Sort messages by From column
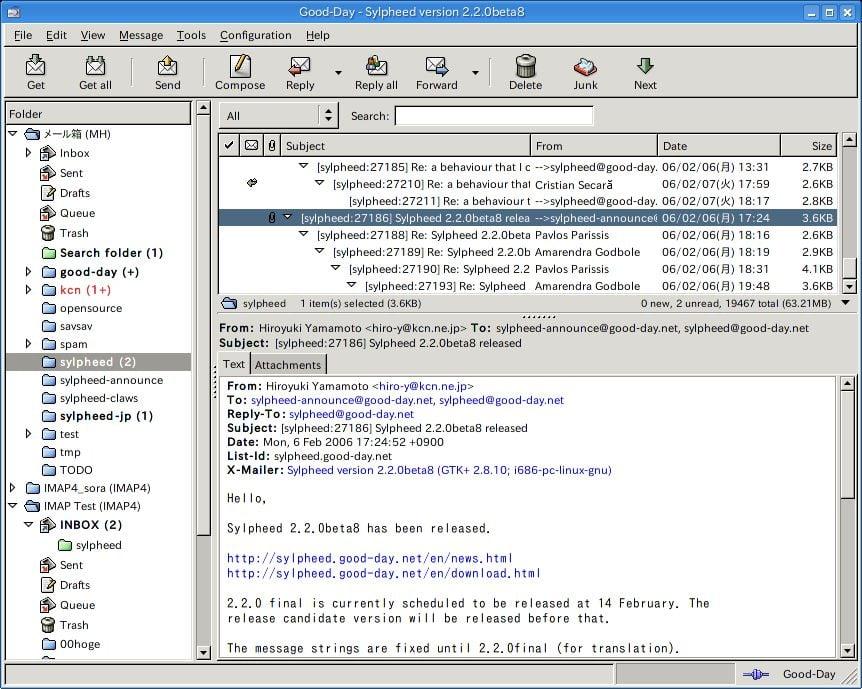This screenshot has height=689, width=862. [594, 146]
